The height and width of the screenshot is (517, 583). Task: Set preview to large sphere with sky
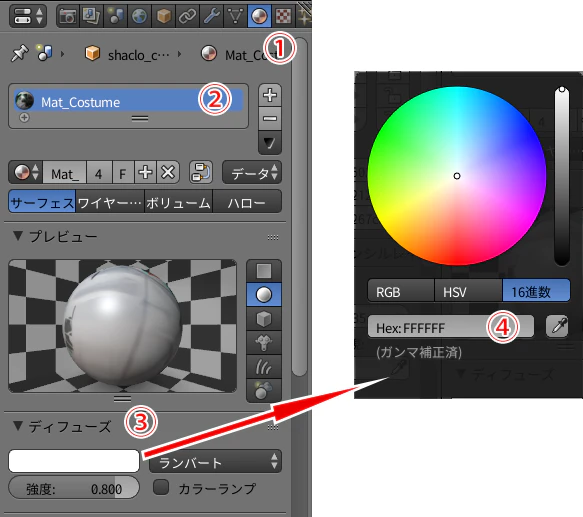pyautogui.click(x=264, y=390)
